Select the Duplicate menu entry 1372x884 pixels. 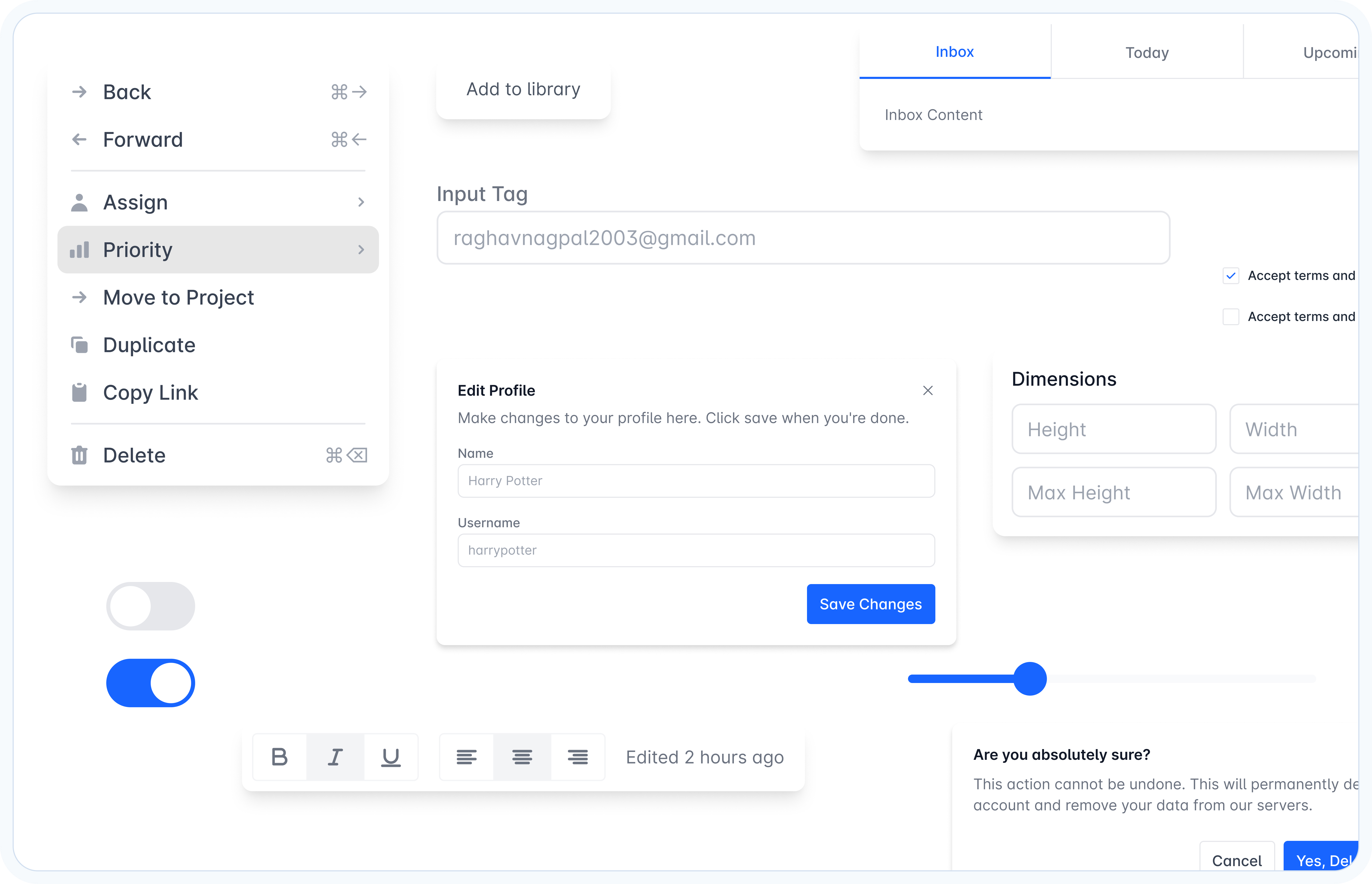tap(149, 345)
